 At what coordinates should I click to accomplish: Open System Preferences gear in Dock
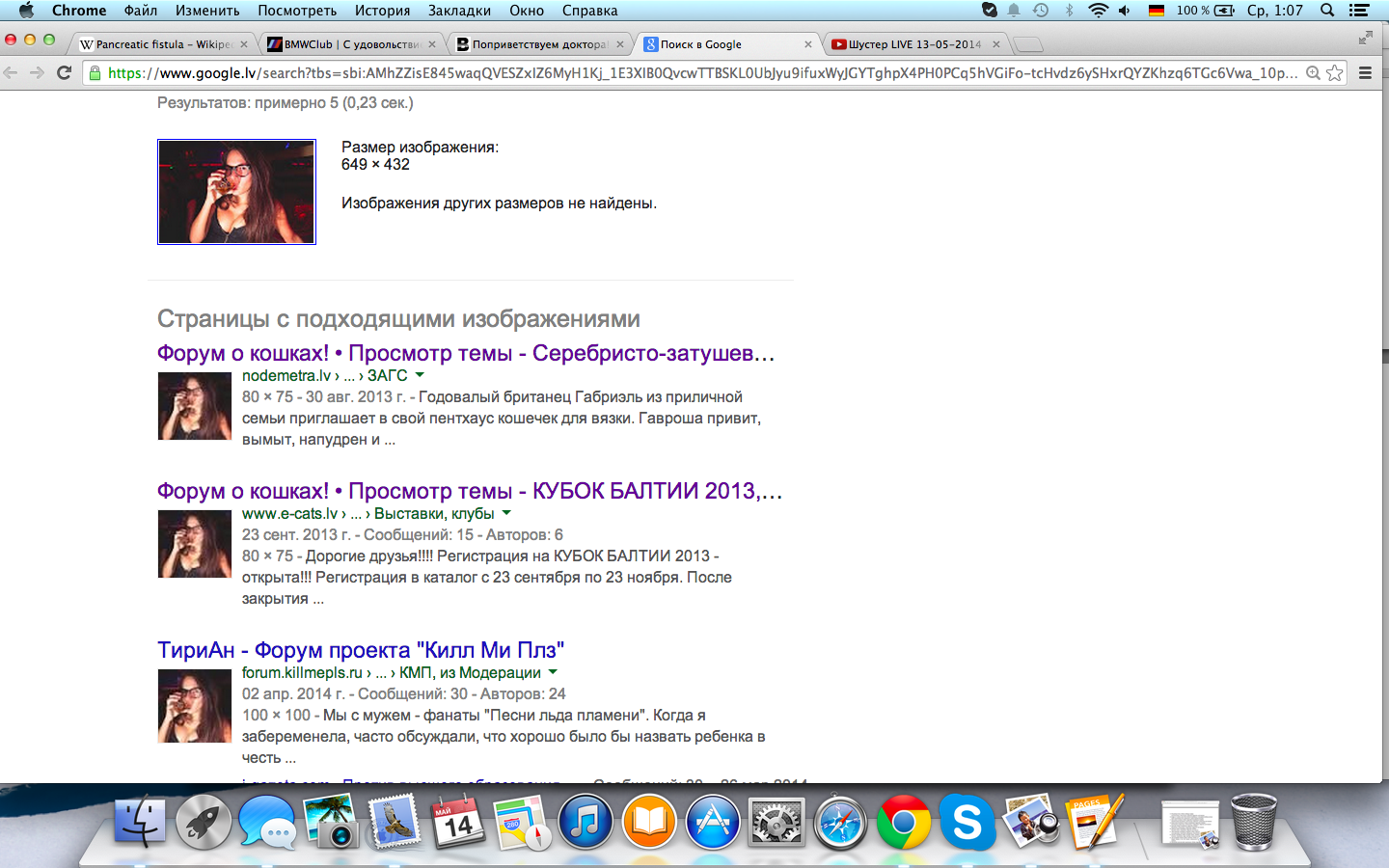point(776,822)
